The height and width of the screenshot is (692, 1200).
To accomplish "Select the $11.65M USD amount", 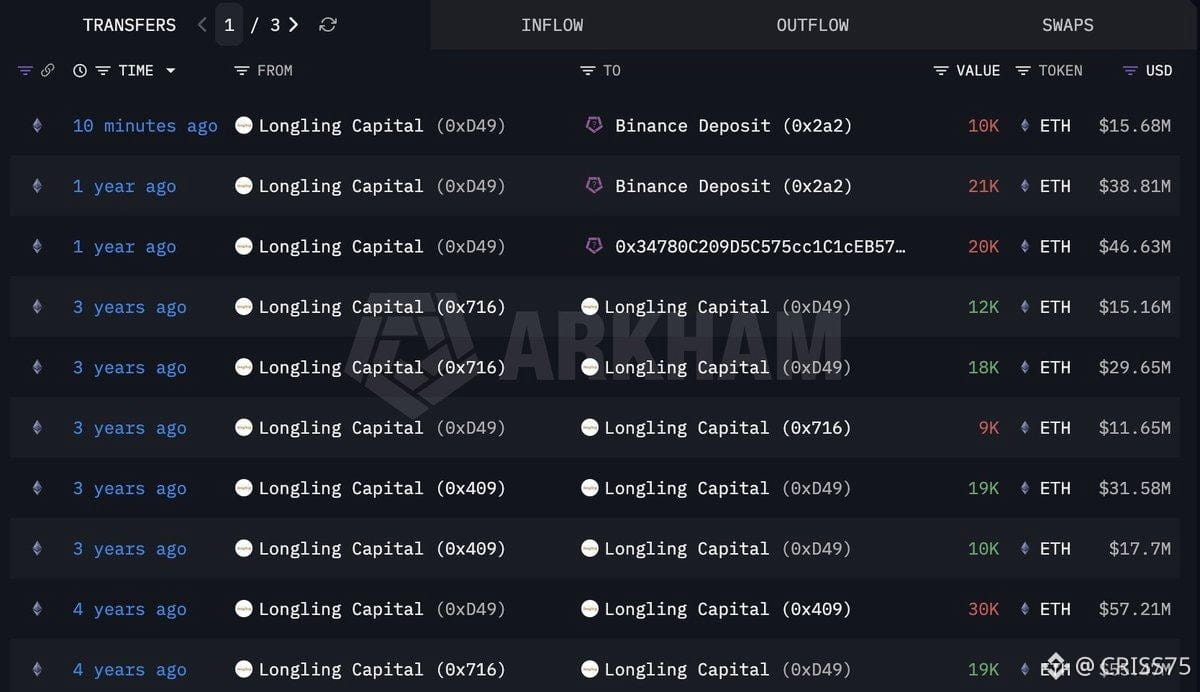I will pos(1134,428).
